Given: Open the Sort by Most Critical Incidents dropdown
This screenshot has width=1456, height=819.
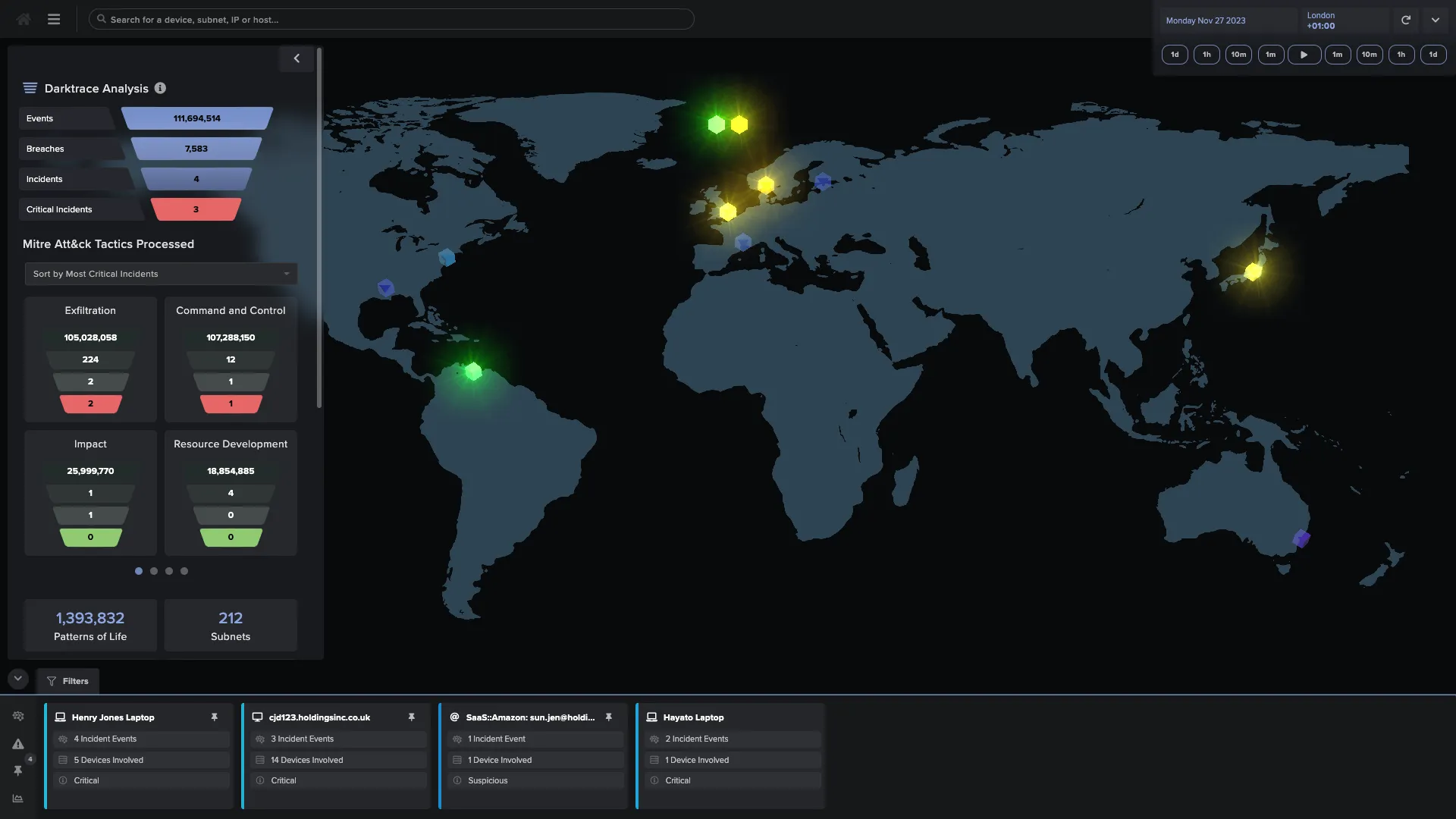Looking at the screenshot, I should [160, 274].
